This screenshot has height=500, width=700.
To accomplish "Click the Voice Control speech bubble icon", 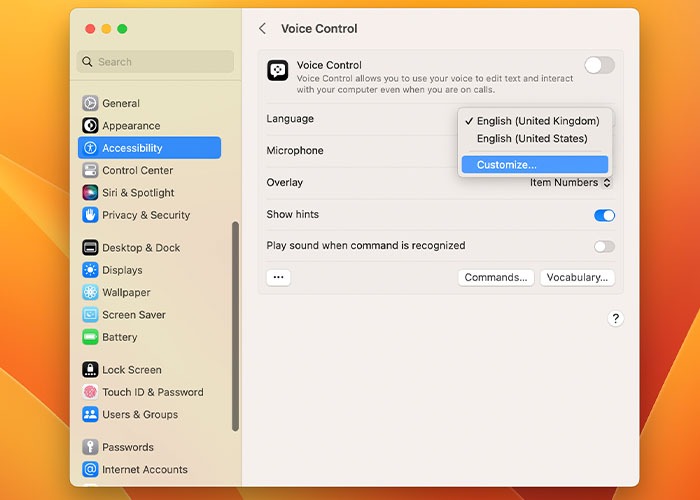I will (x=278, y=71).
